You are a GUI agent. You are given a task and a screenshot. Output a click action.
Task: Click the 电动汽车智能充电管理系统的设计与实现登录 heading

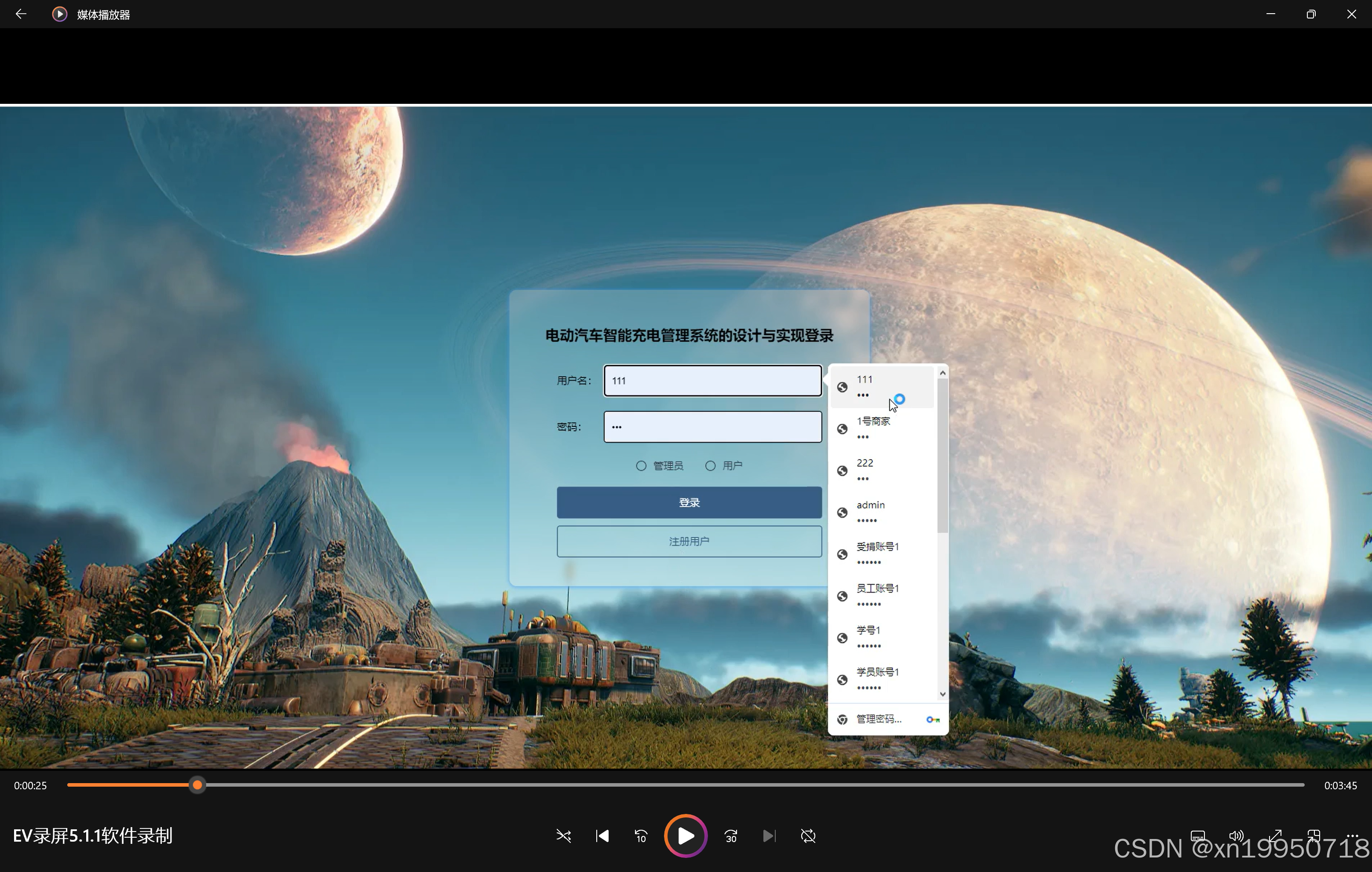coord(690,336)
